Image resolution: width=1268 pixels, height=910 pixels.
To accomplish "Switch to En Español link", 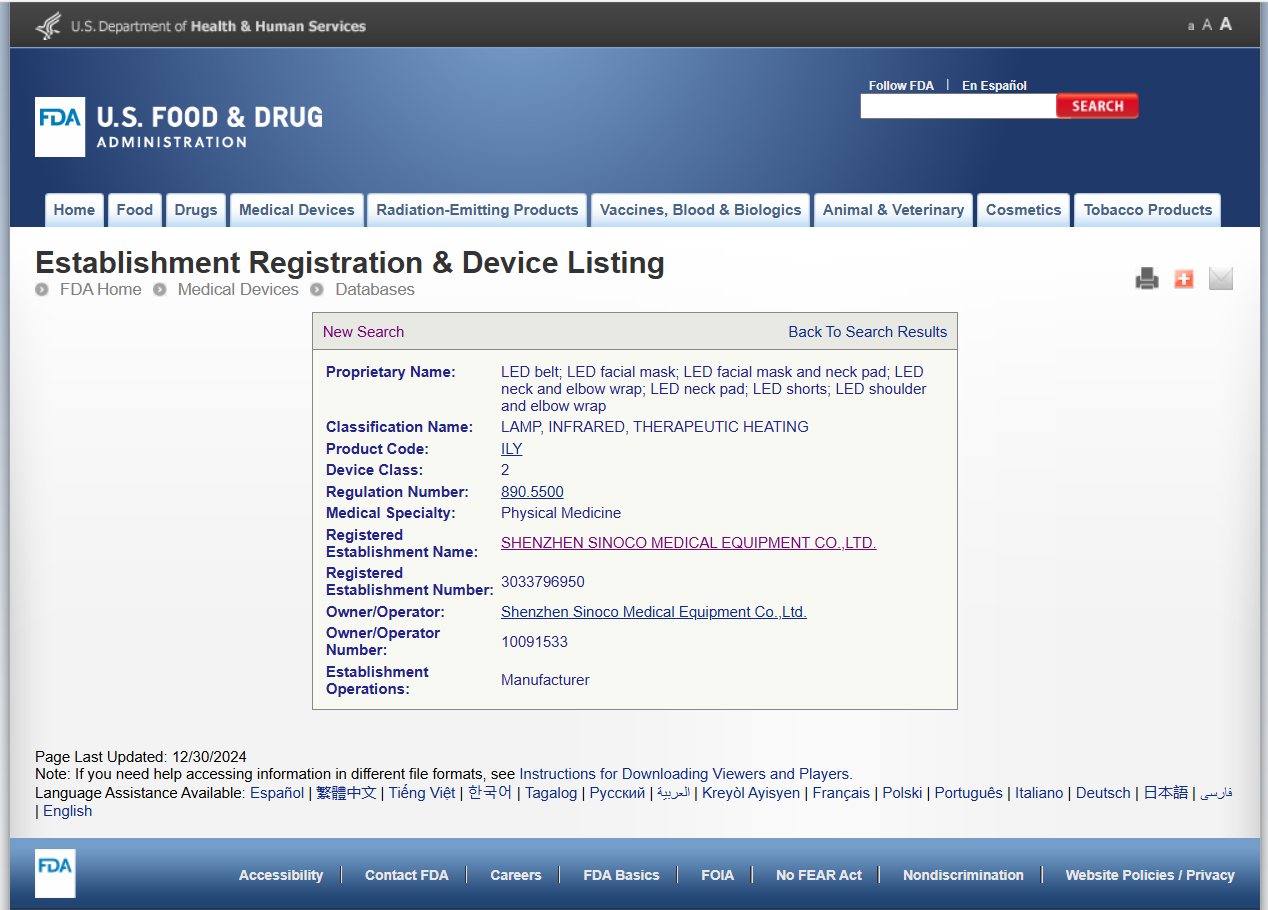I will coord(994,86).
